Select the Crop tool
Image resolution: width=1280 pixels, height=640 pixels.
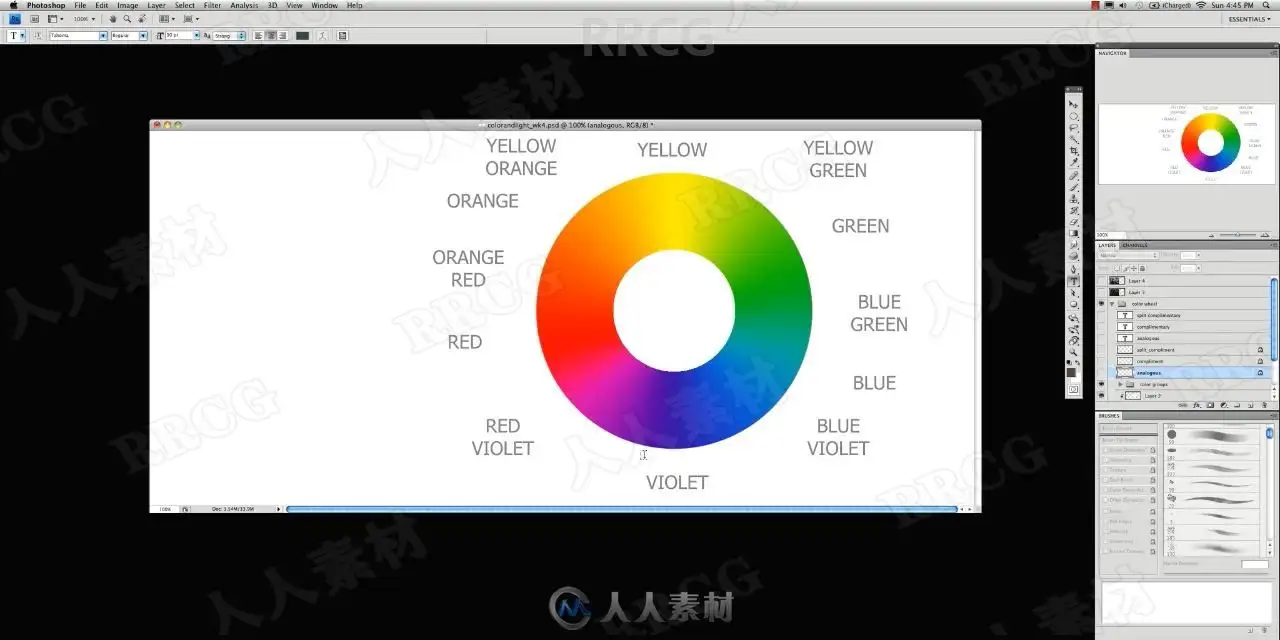pyautogui.click(x=1074, y=150)
